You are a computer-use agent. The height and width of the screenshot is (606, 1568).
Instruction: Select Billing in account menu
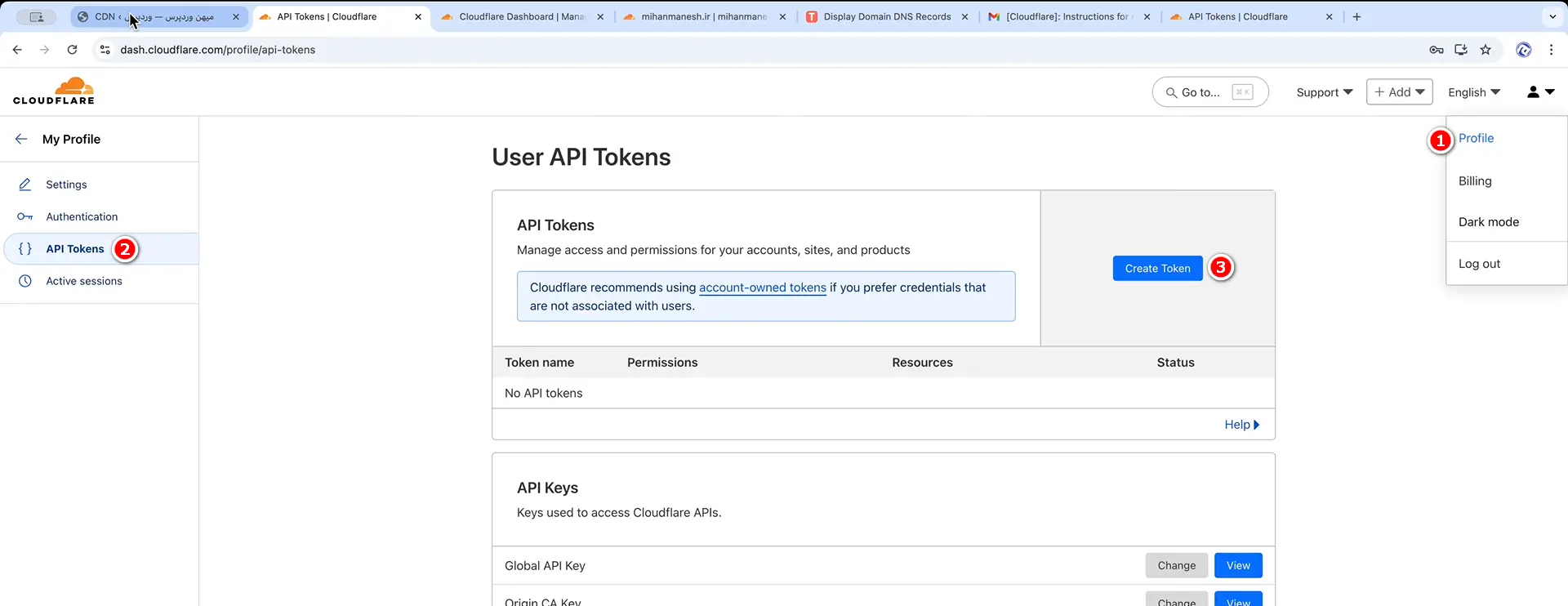click(1475, 181)
